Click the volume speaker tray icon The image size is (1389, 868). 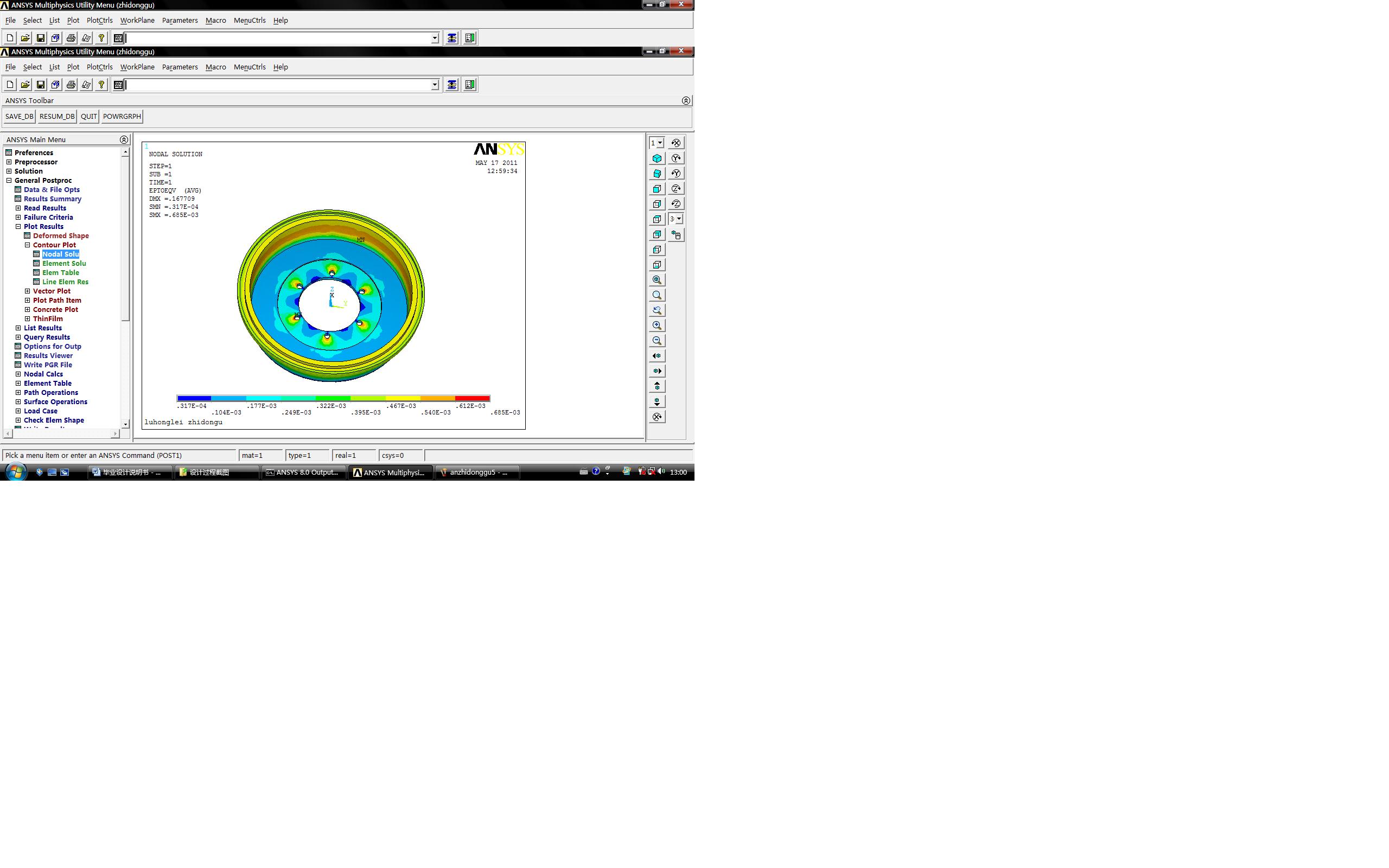pos(661,471)
